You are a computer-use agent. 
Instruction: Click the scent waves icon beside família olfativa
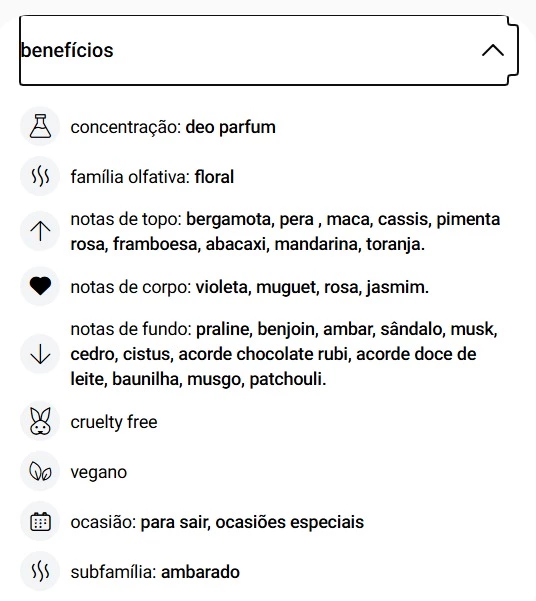coord(40,177)
